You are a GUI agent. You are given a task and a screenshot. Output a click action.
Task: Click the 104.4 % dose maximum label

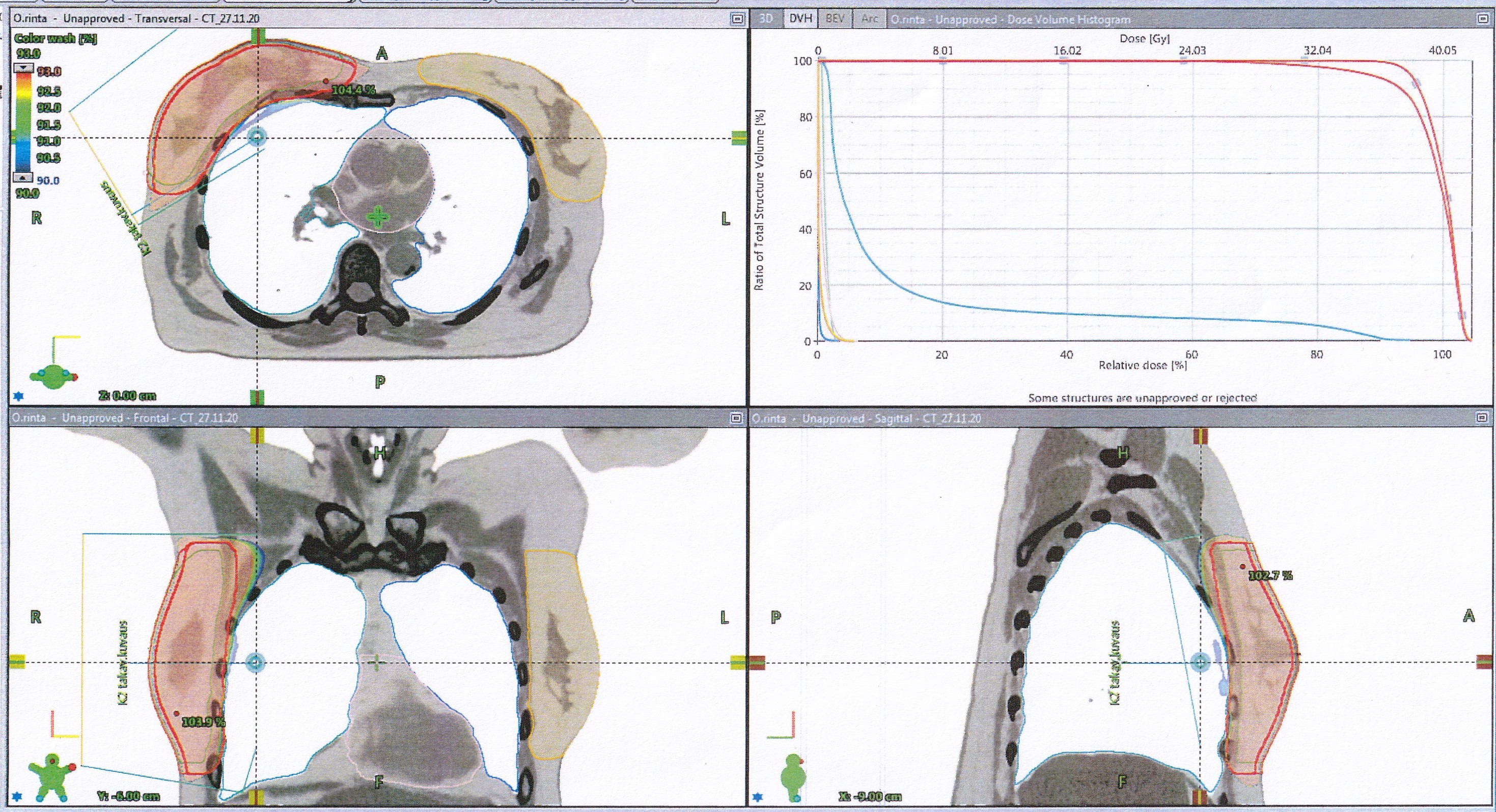353,90
